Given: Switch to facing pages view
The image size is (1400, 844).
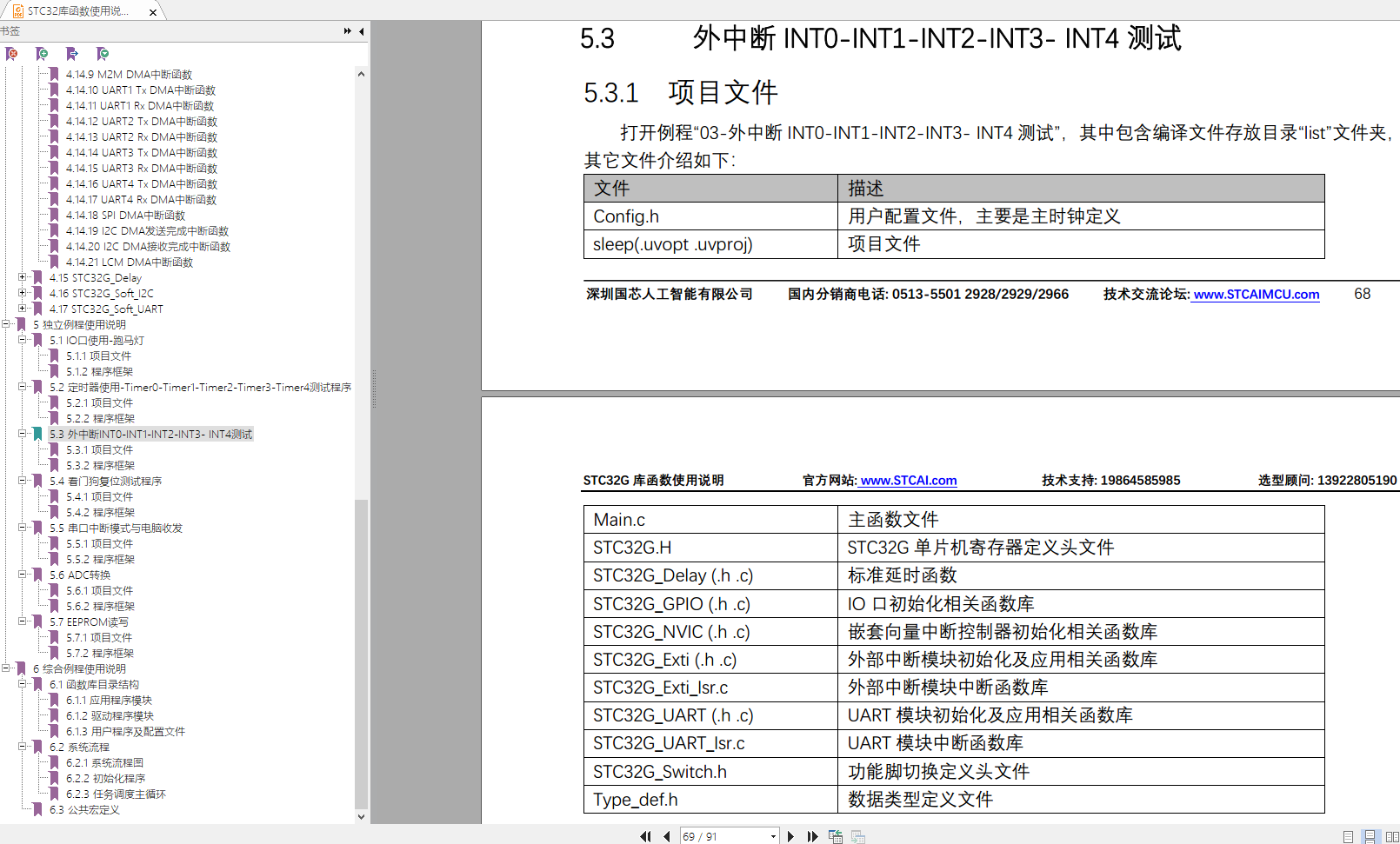Looking at the screenshot, I should click(x=1392, y=836).
